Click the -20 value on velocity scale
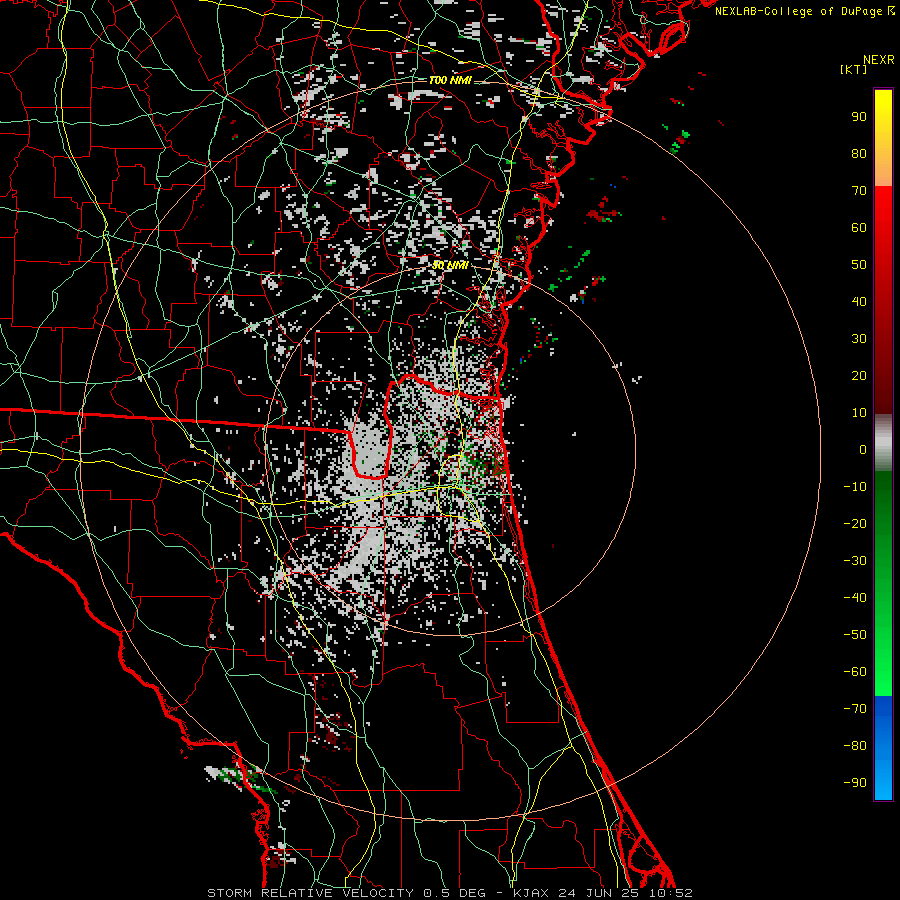Image resolution: width=900 pixels, height=900 pixels. tap(855, 524)
